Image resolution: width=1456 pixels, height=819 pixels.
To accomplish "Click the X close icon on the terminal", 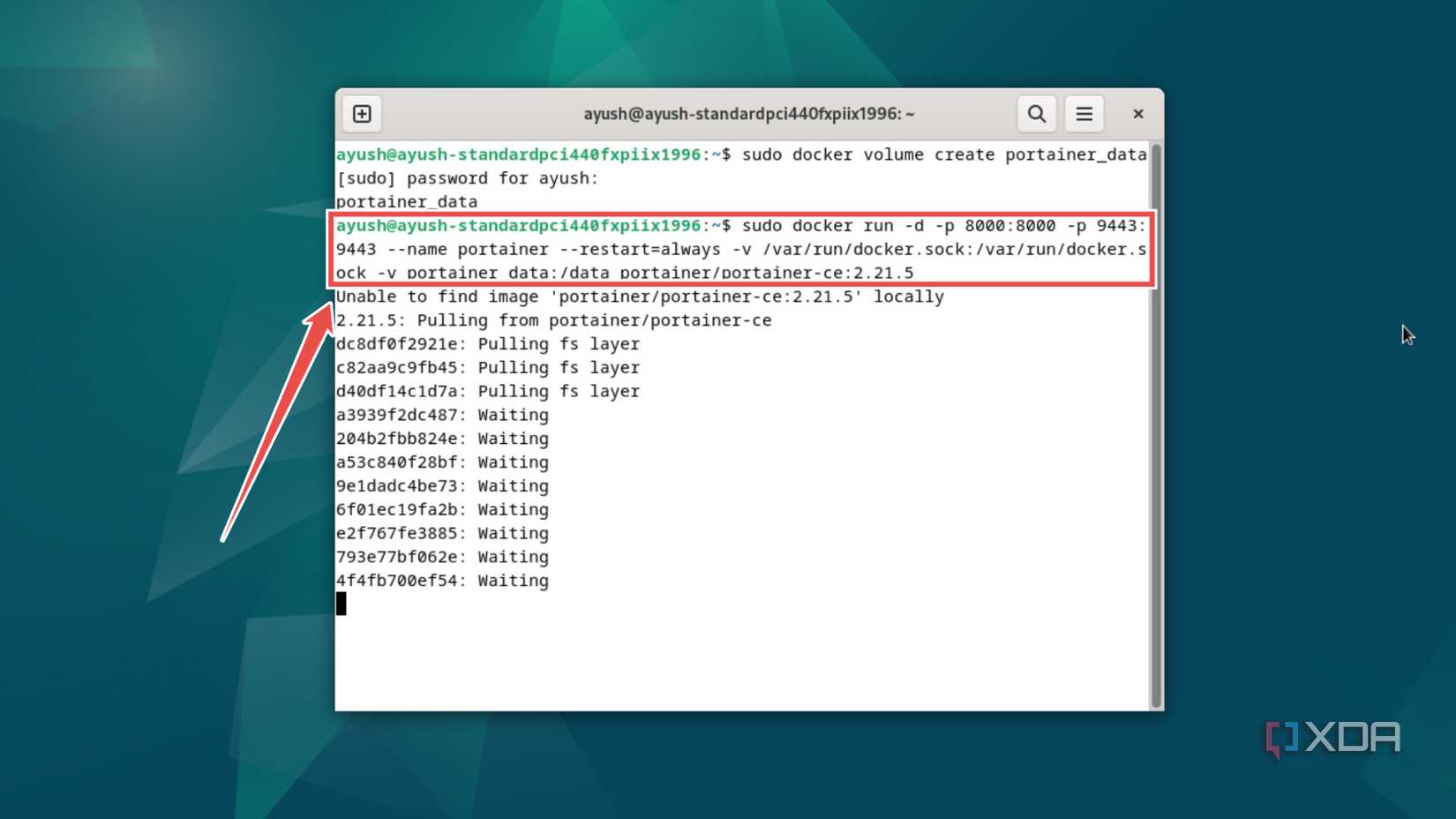I will [x=1137, y=113].
